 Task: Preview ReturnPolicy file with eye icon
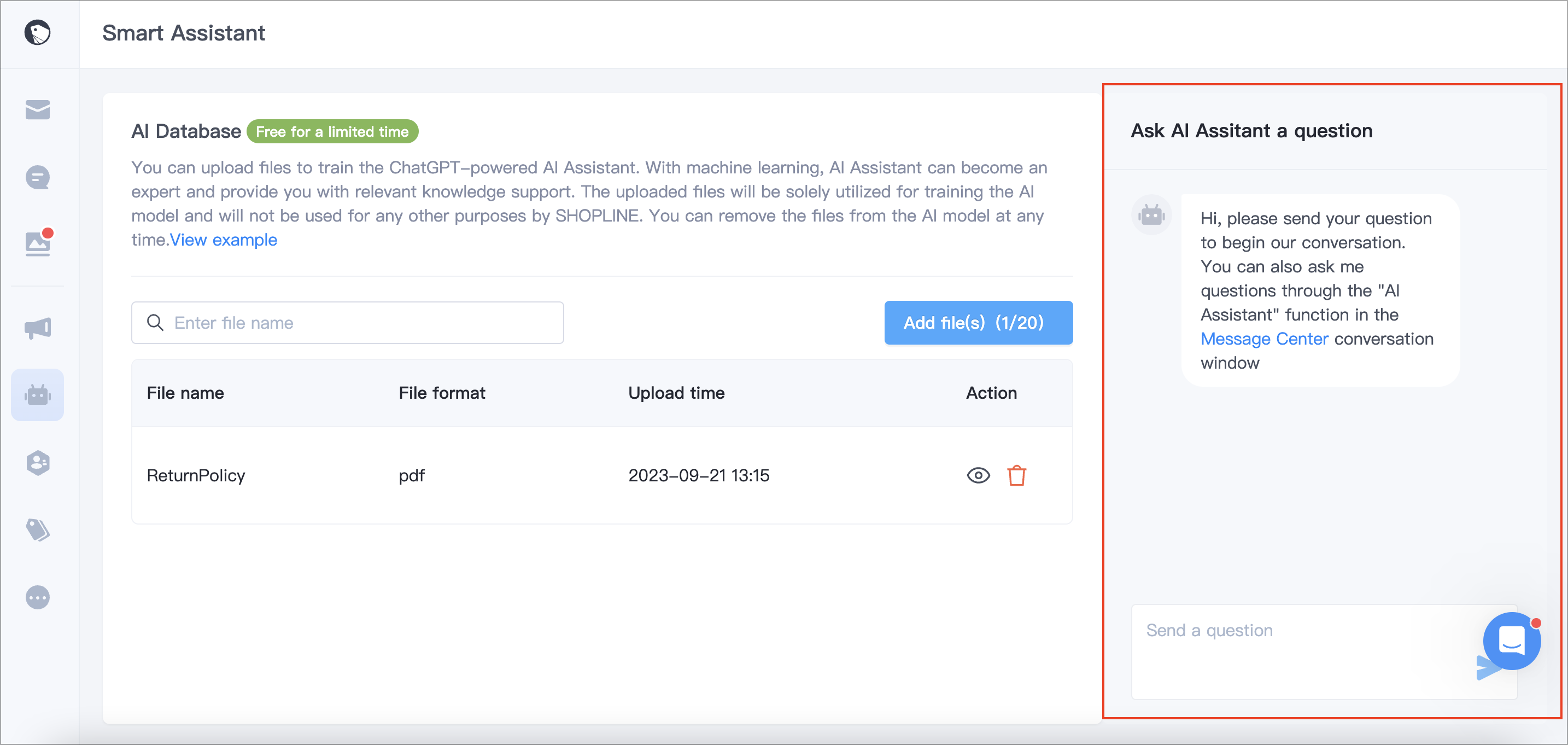click(x=978, y=476)
